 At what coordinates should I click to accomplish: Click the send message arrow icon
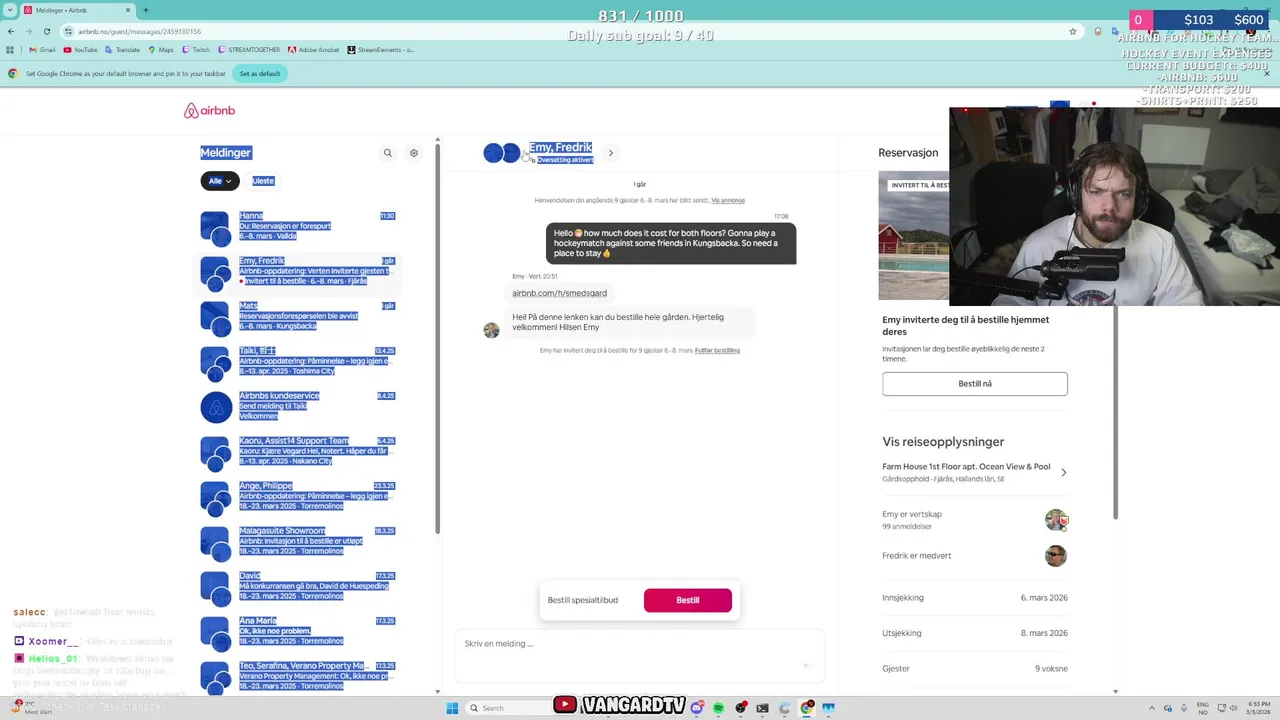click(806, 665)
